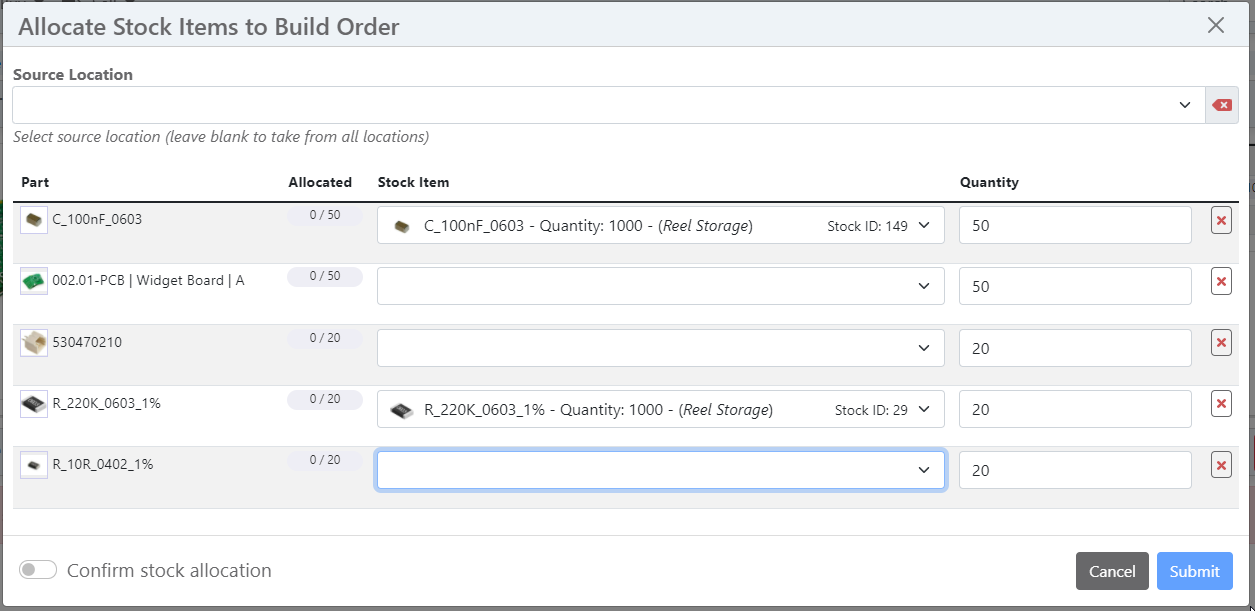1255x611 pixels.
Task: Enable Confirm stock allocation switch
Action: (38, 570)
